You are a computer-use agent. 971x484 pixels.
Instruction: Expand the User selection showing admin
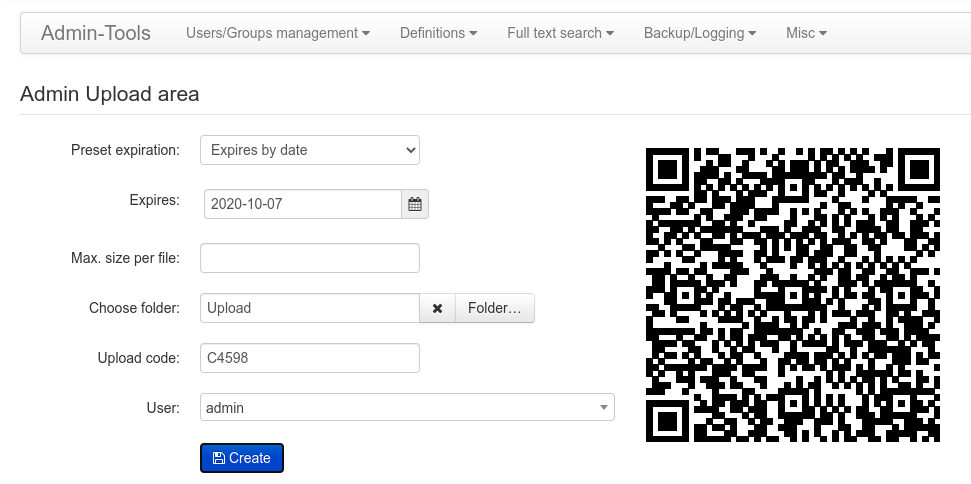click(407, 408)
